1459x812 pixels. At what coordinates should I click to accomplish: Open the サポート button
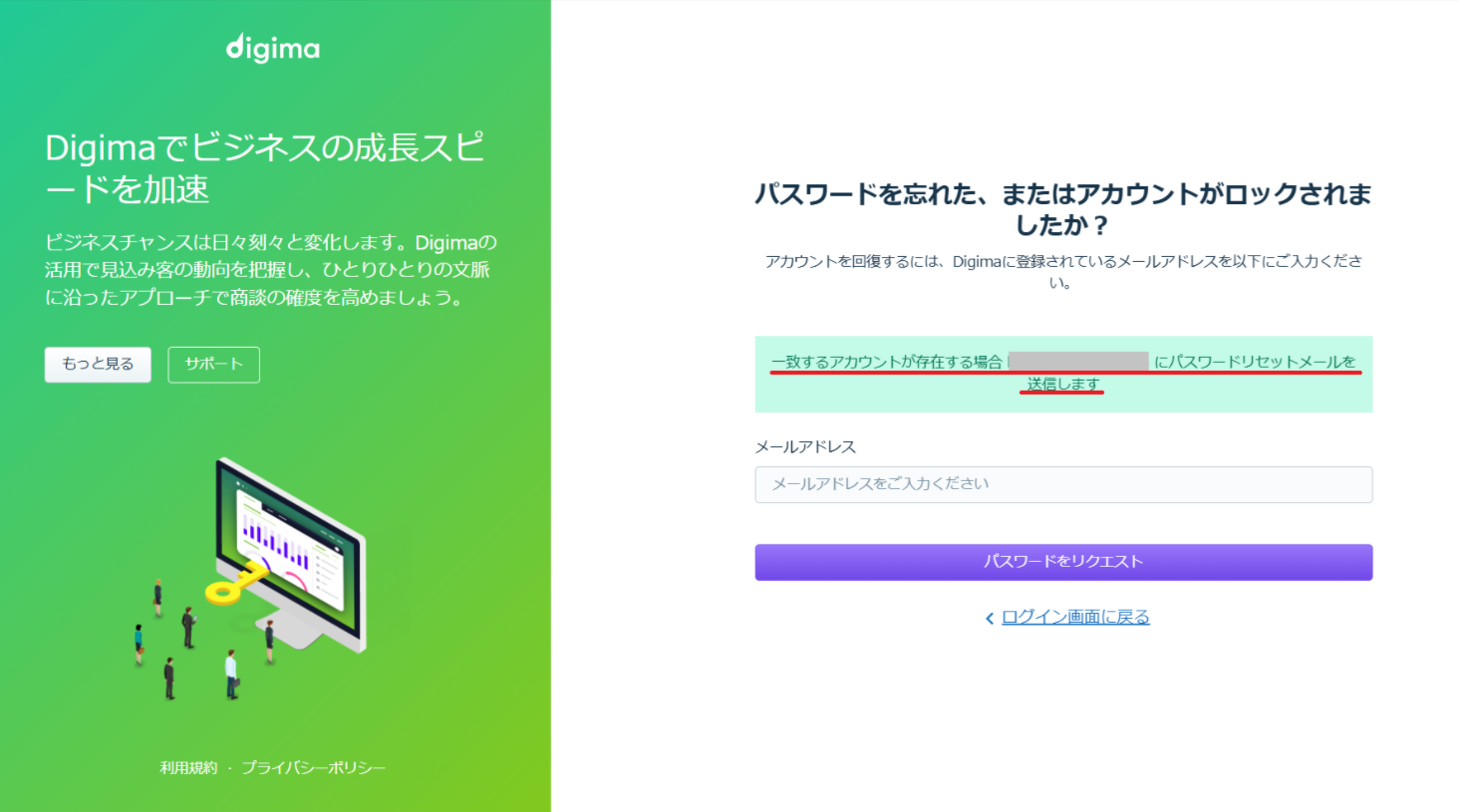tap(213, 365)
